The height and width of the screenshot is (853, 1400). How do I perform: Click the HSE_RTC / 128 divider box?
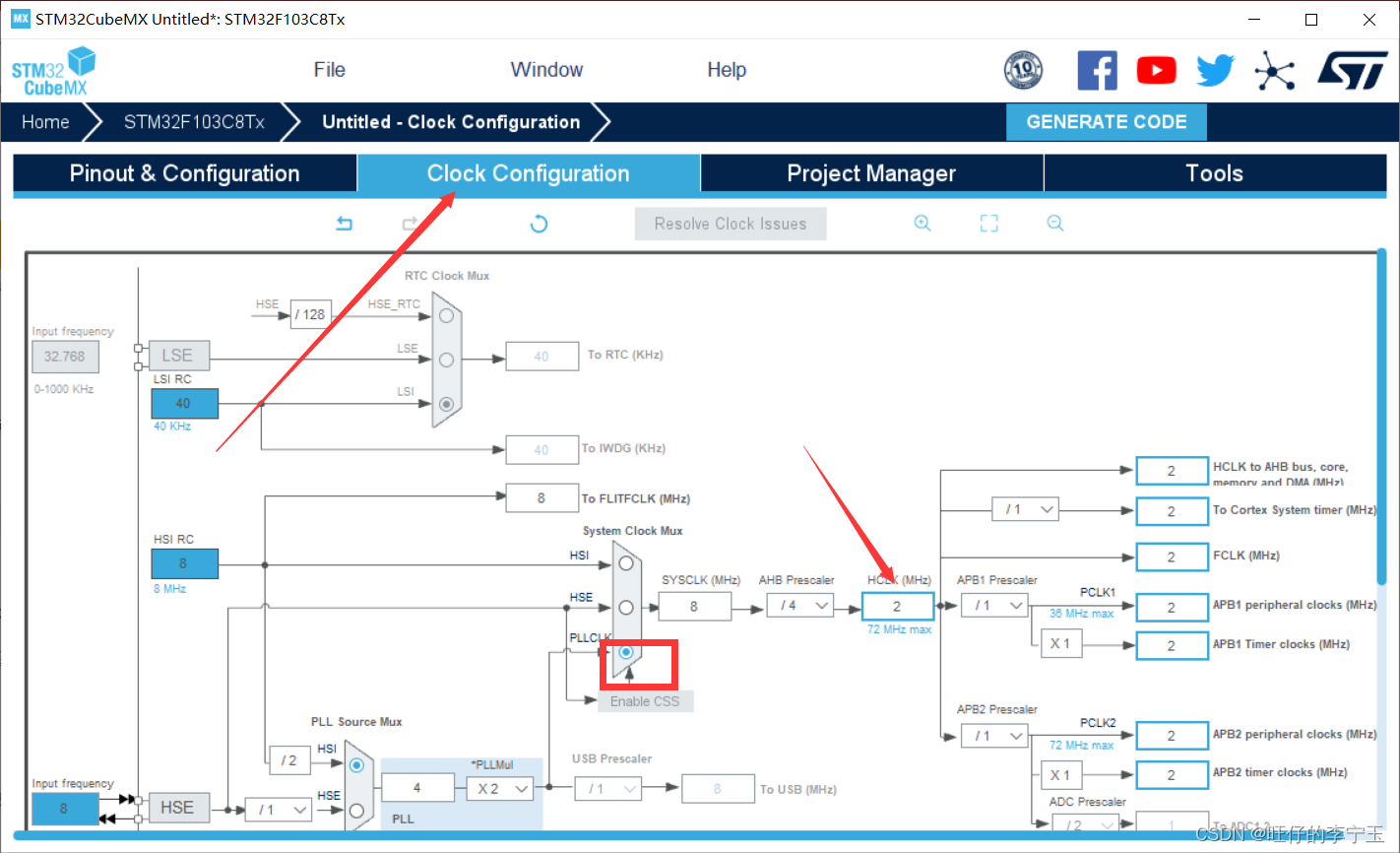click(311, 314)
